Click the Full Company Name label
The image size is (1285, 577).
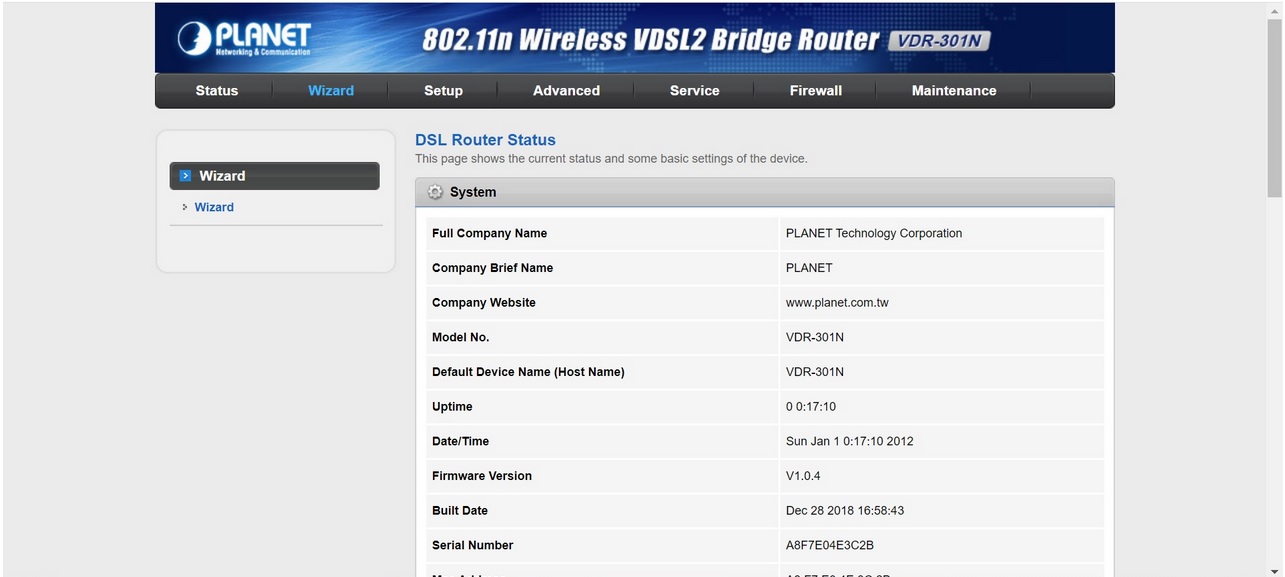pos(489,233)
